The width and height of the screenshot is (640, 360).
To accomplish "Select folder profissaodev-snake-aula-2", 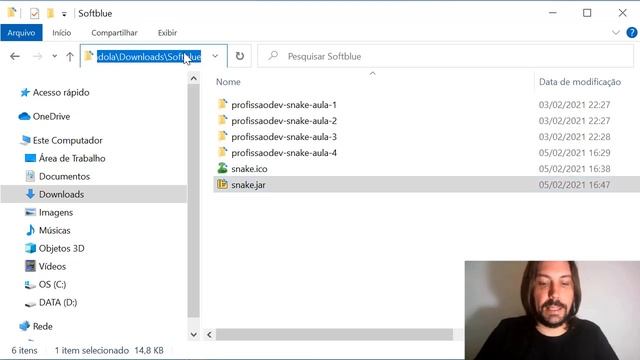I will (x=284, y=121).
